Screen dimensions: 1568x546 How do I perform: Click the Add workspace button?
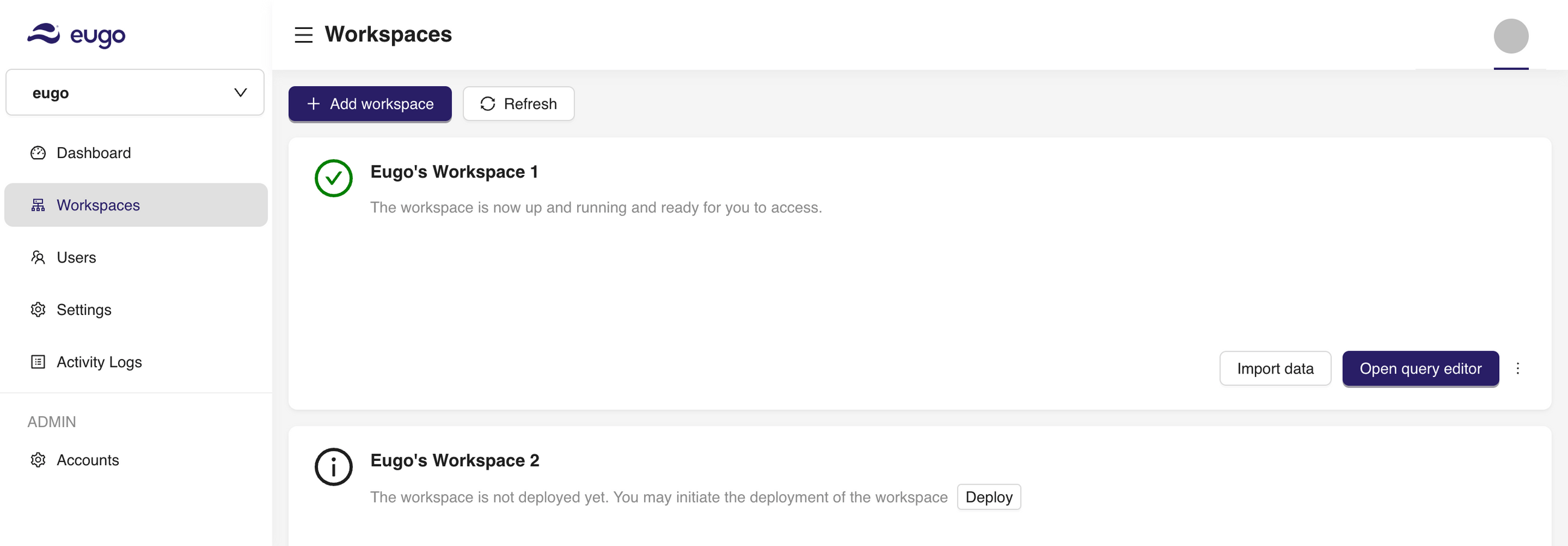(x=370, y=104)
